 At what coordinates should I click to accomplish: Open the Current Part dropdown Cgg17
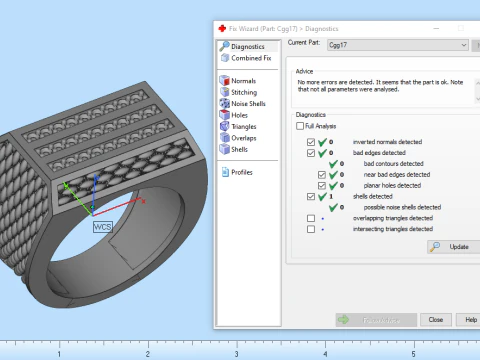click(x=398, y=45)
